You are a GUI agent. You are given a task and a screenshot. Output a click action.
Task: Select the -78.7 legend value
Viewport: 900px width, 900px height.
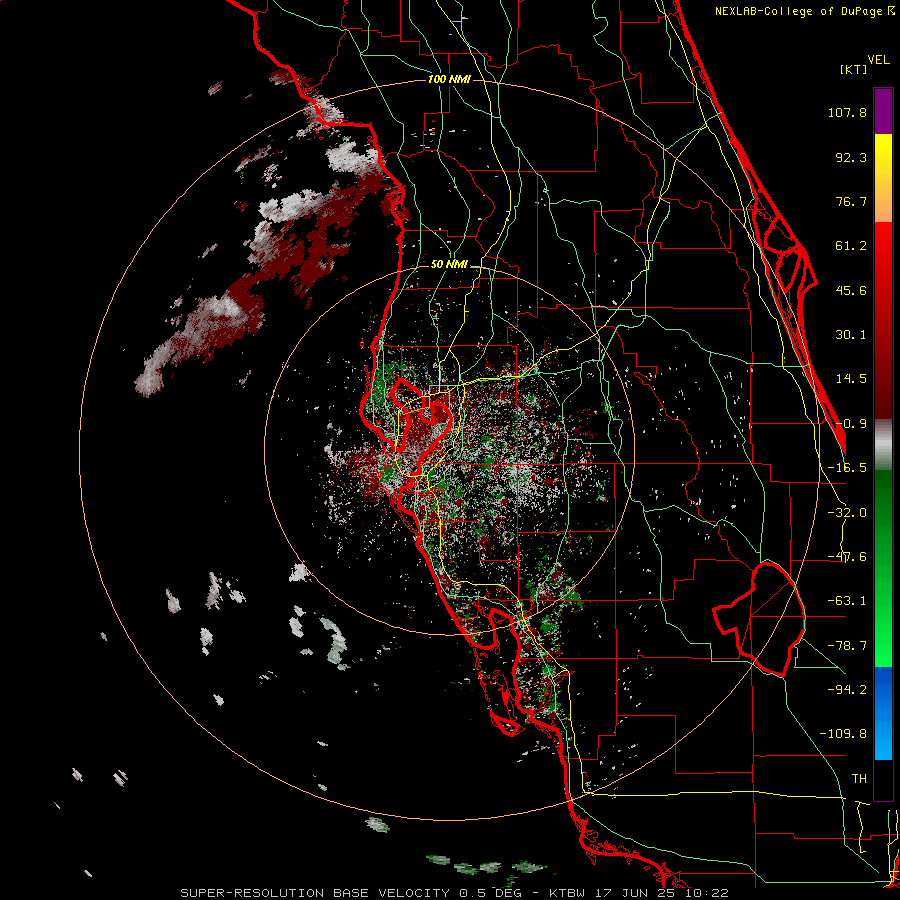click(x=847, y=646)
